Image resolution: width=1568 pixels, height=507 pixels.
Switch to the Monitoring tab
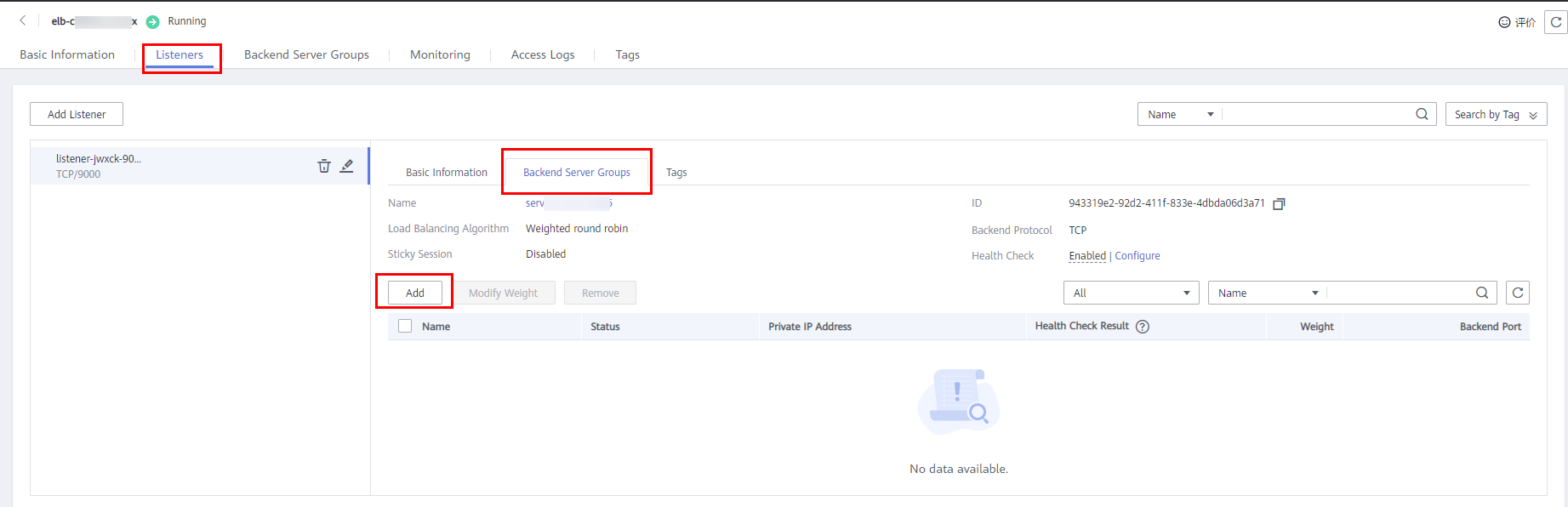tap(440, 54)
